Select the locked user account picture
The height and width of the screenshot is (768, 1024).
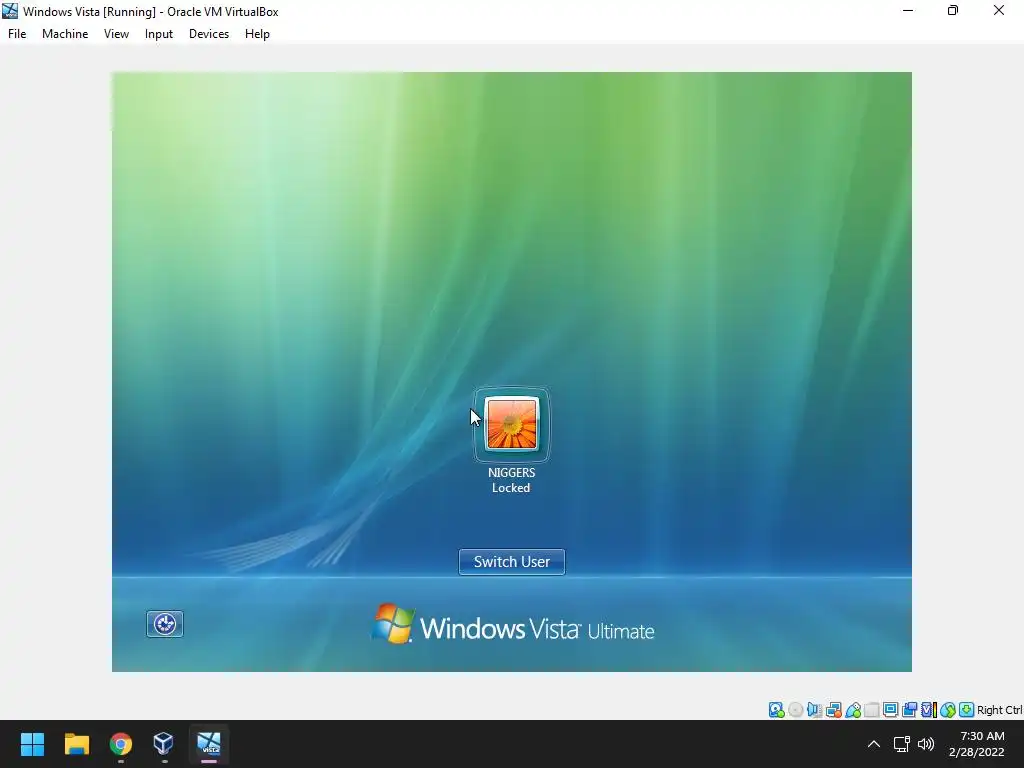pyautogui.click(x=512, y=424)
